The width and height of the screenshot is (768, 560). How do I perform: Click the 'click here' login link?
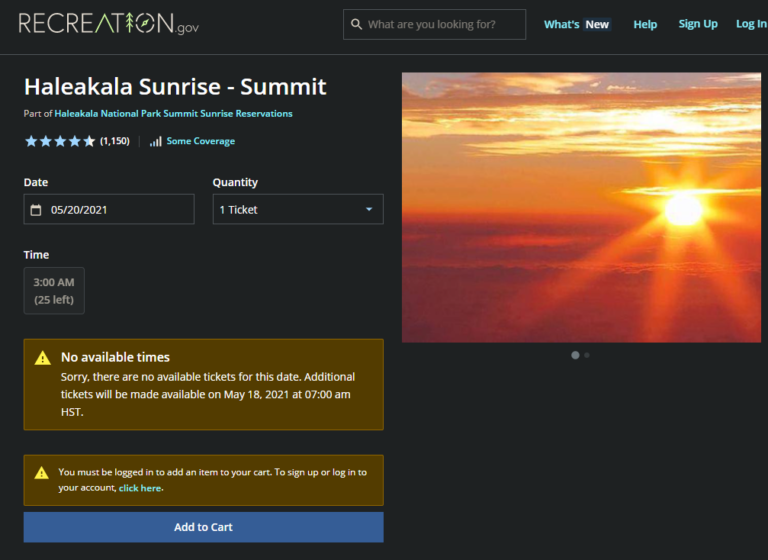140,488
